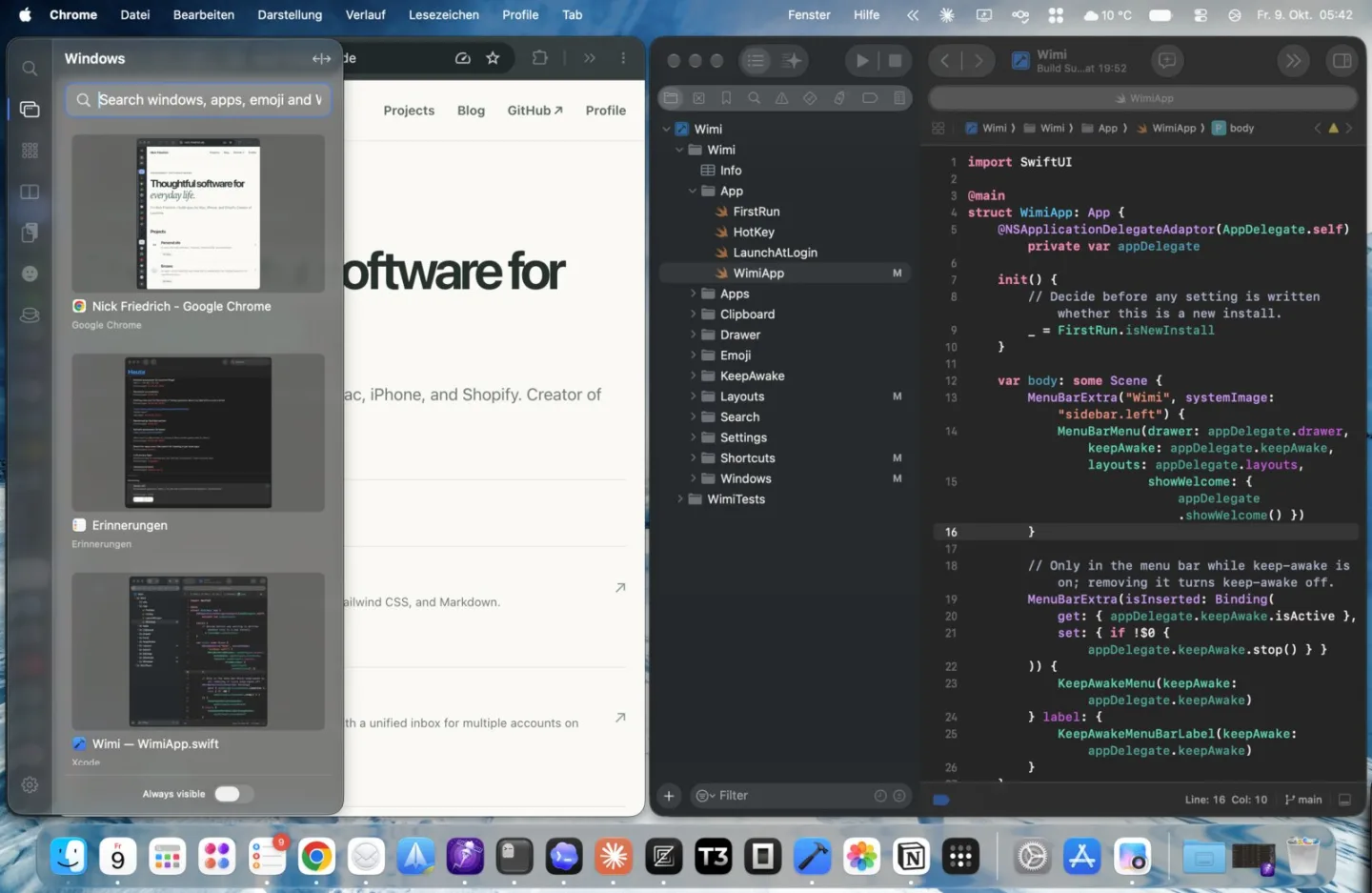Collapse the App folder in Xcode navigator
1372x893 pixels.
pos(693,191)
